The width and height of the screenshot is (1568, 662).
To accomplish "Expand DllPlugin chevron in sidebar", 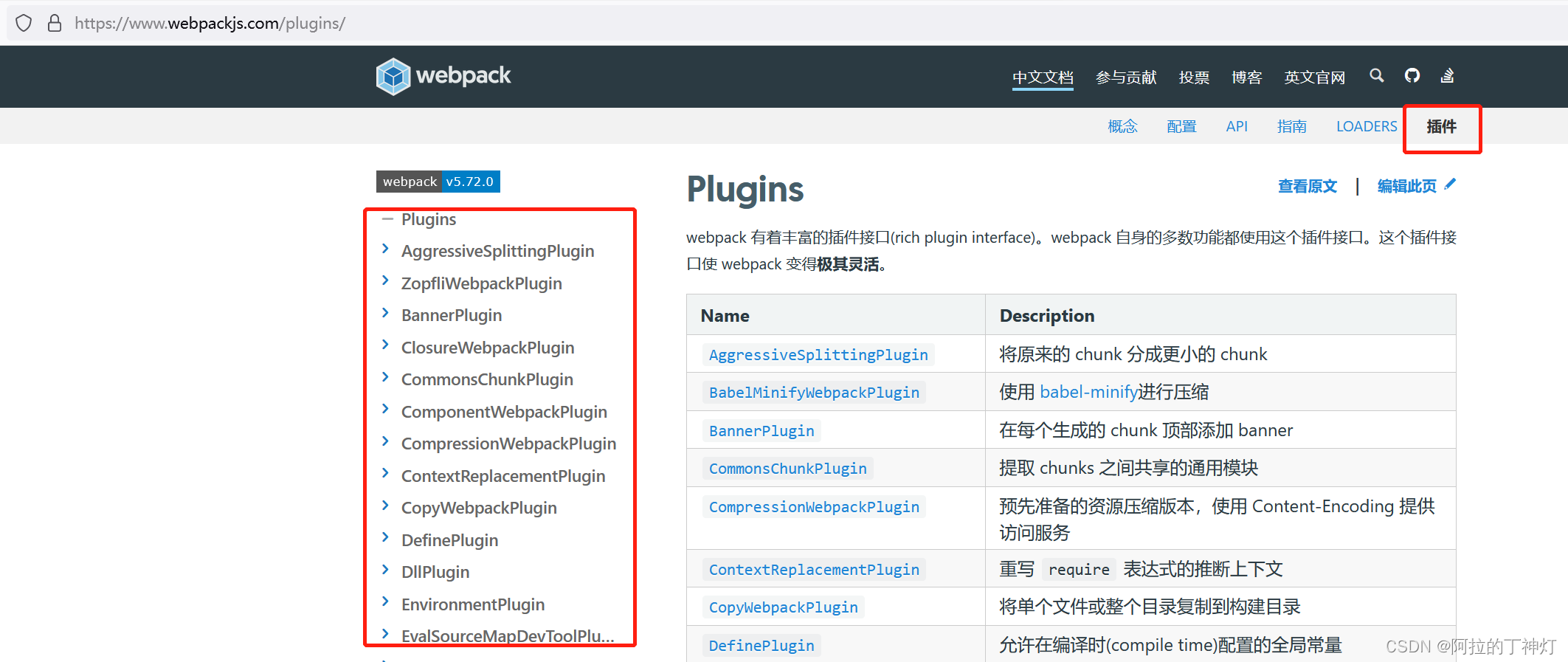I will point(385,570).
